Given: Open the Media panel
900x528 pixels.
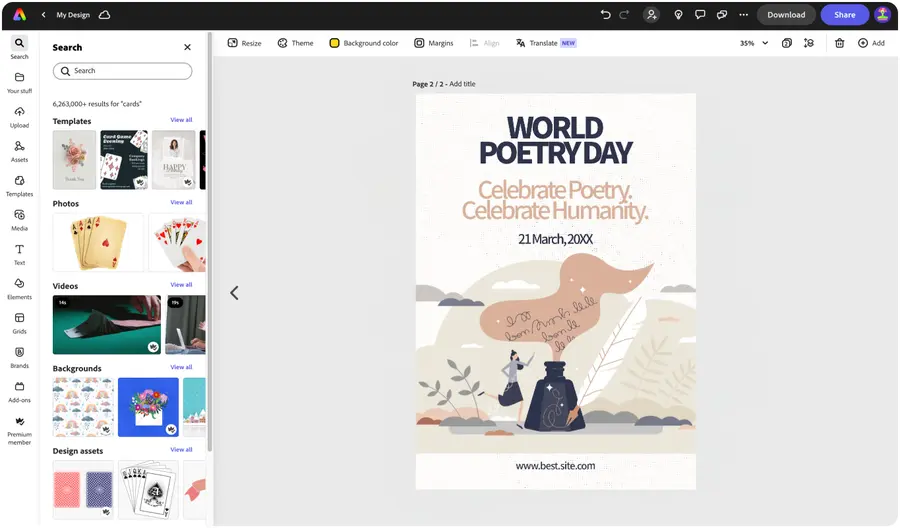Looking at the screenshot, I should tap(20, 220).
